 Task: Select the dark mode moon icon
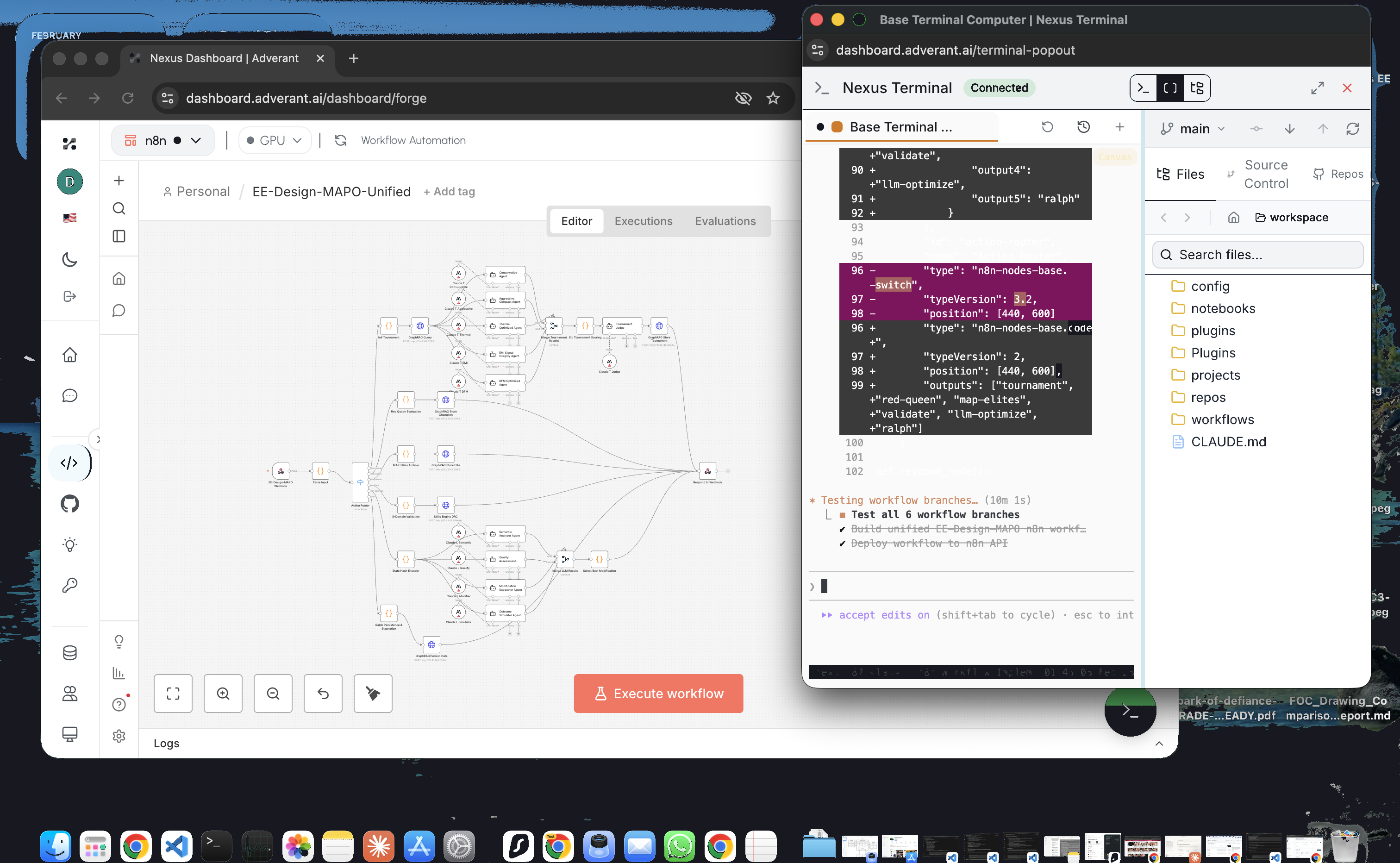69,260
